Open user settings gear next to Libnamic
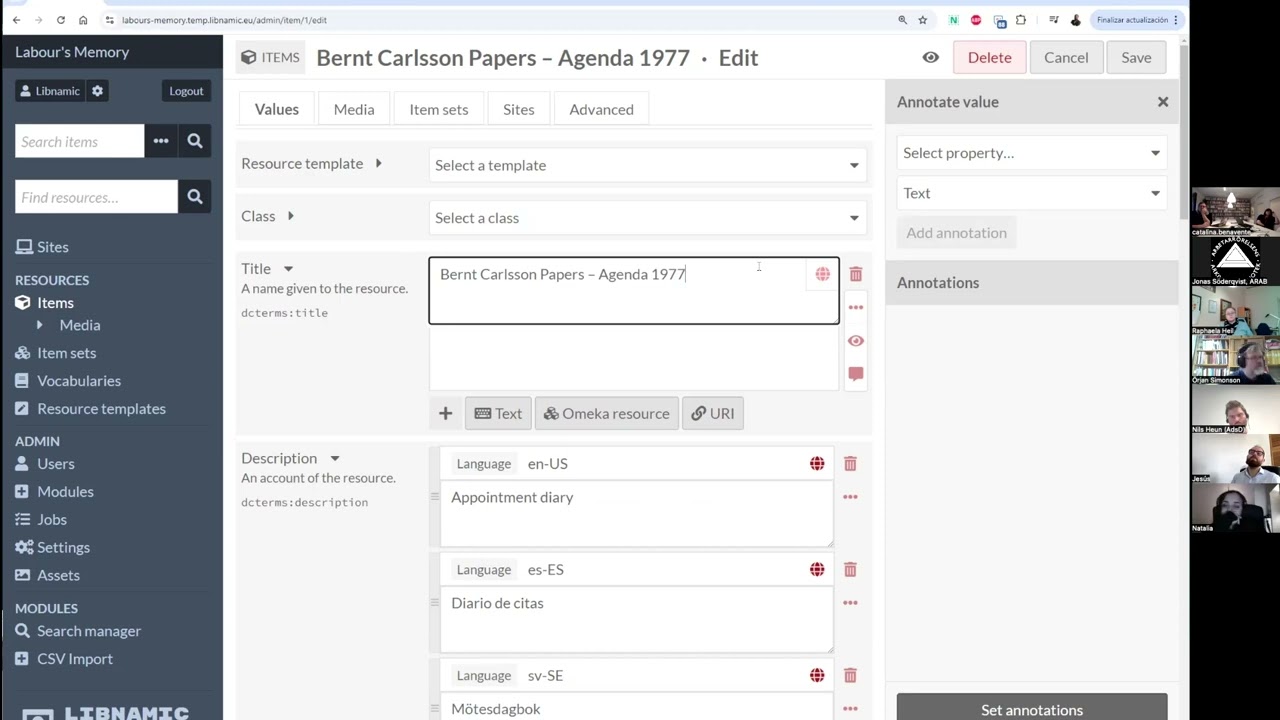1280x720 pixels. coord(97,91)
